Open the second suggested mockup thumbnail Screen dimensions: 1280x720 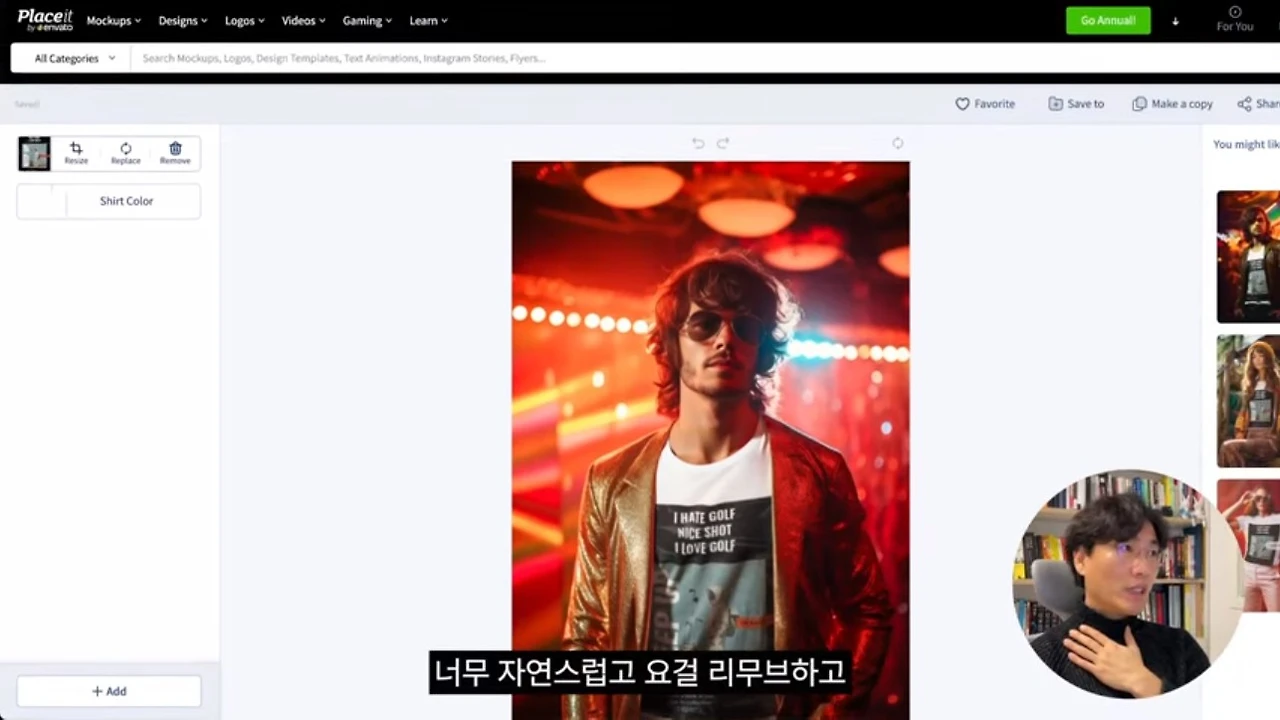coord(1248,401)
